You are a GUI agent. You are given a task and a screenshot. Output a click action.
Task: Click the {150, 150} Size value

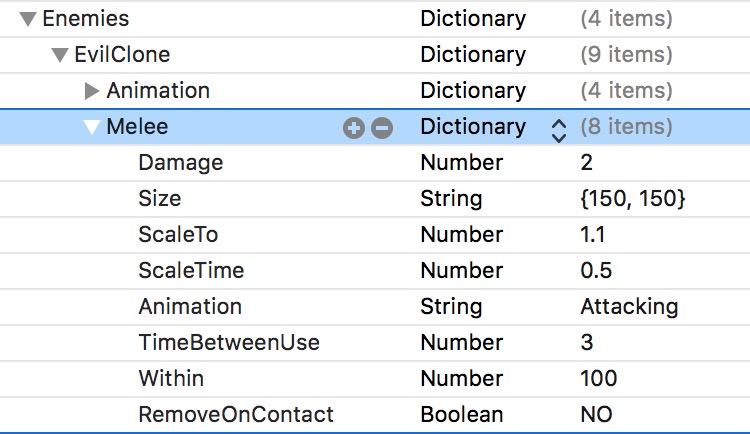pos(633,199)
